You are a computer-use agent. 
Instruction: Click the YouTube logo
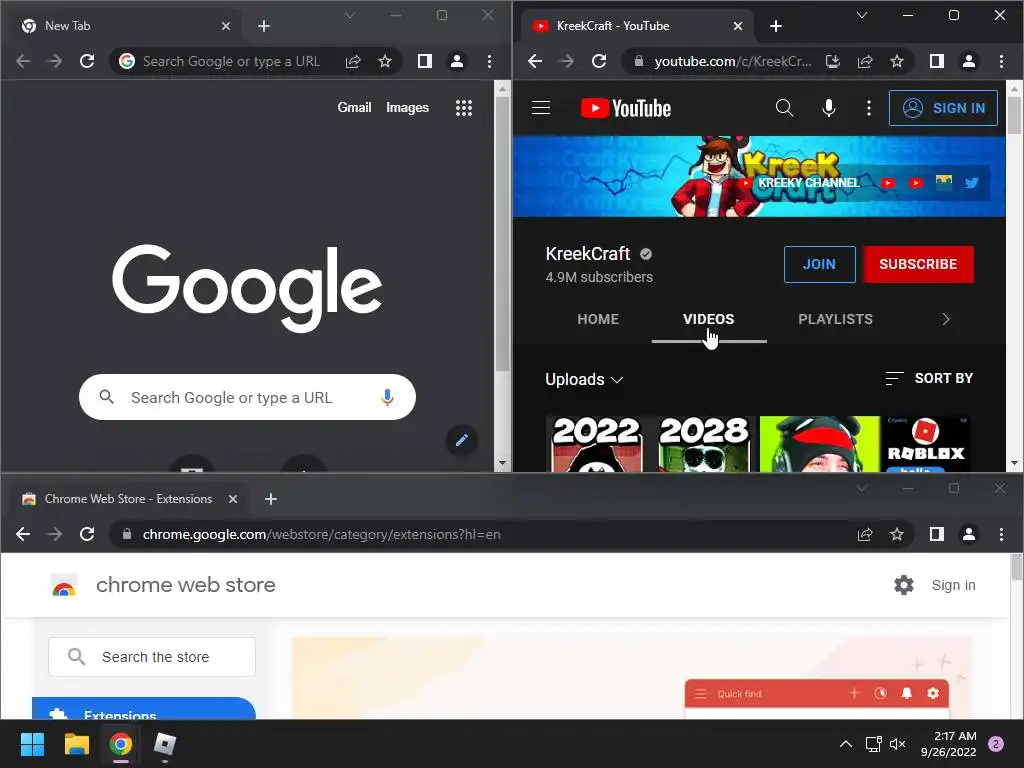click(626, 108)
